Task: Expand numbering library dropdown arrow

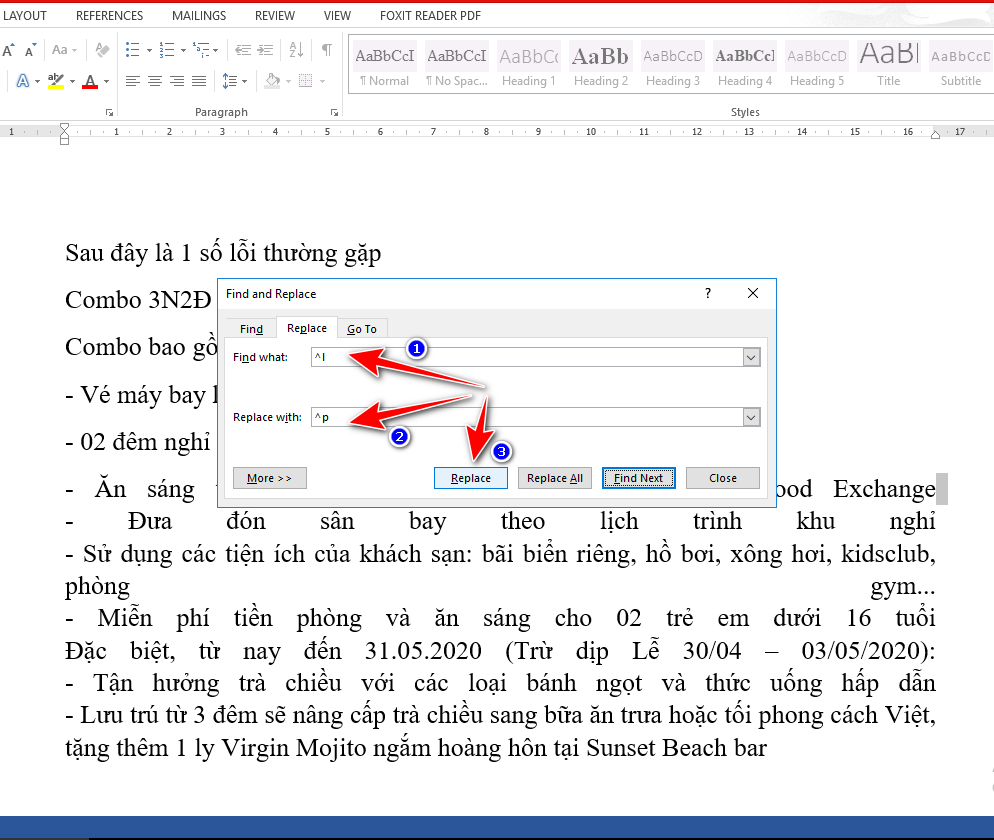Action: click(183, 50)
